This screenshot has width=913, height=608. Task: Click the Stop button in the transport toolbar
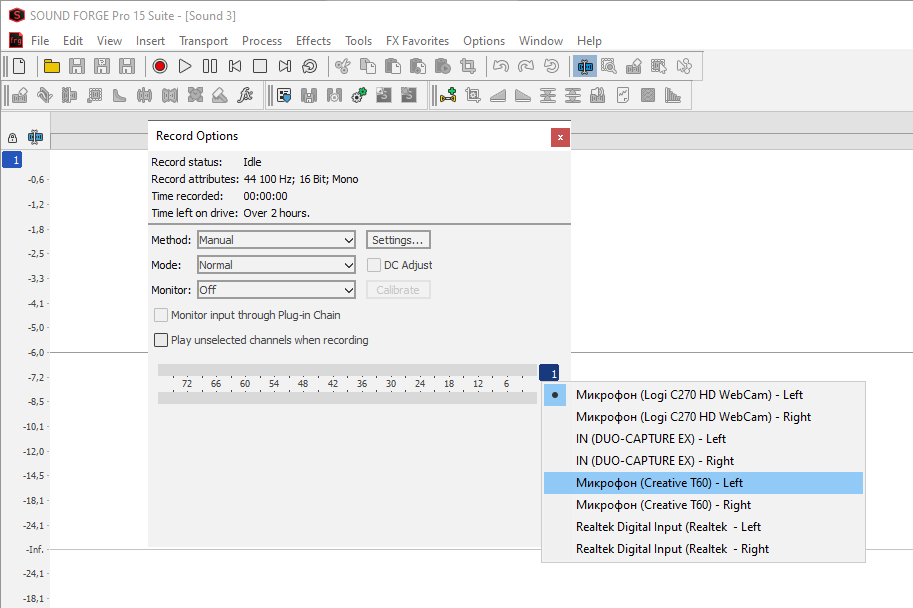[260, 66]
